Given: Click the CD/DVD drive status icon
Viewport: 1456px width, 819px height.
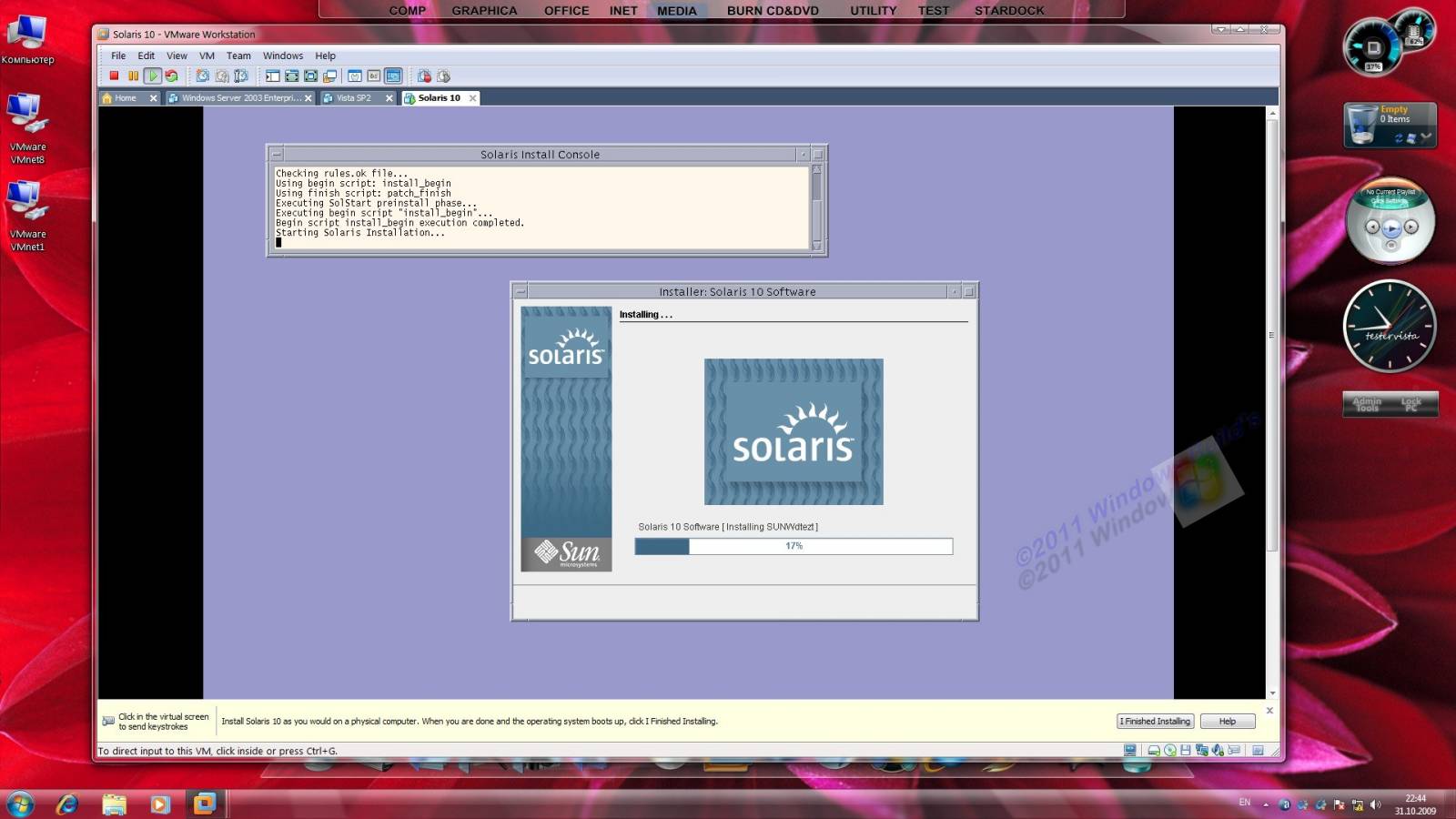Looking at the screenshot, I should click(x=1170, y=751).
